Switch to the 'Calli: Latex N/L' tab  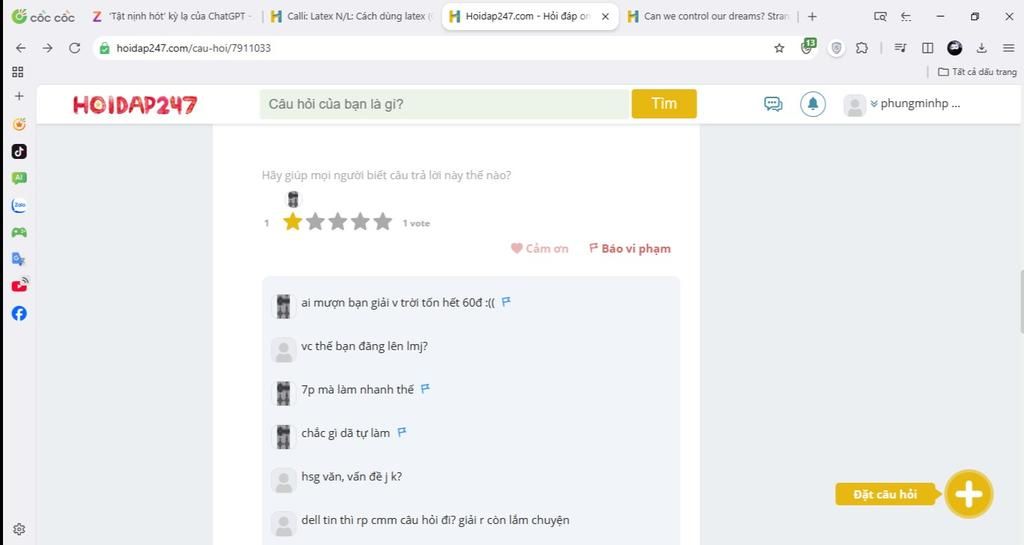[351, 16]
